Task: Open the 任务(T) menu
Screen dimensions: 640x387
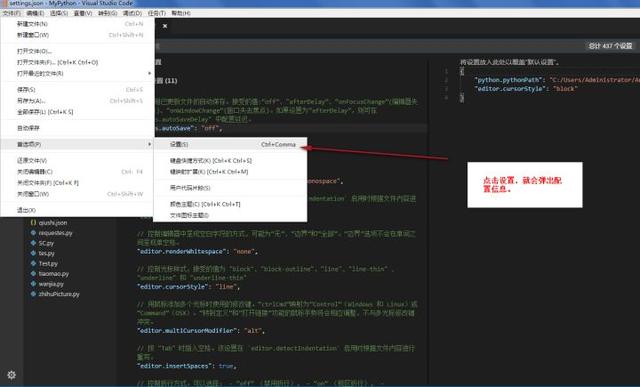Action: tap(157, 13)
